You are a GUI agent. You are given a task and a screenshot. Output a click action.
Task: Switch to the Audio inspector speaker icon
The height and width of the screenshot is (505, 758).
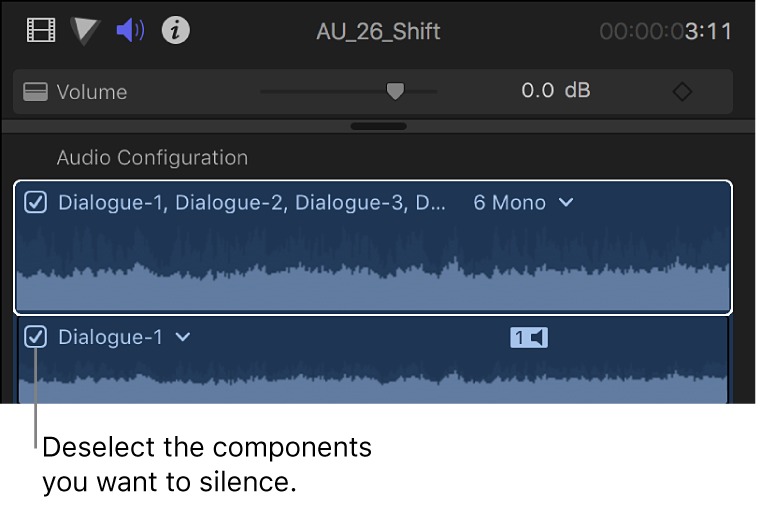pyautogui.click(x=130, y=31)
